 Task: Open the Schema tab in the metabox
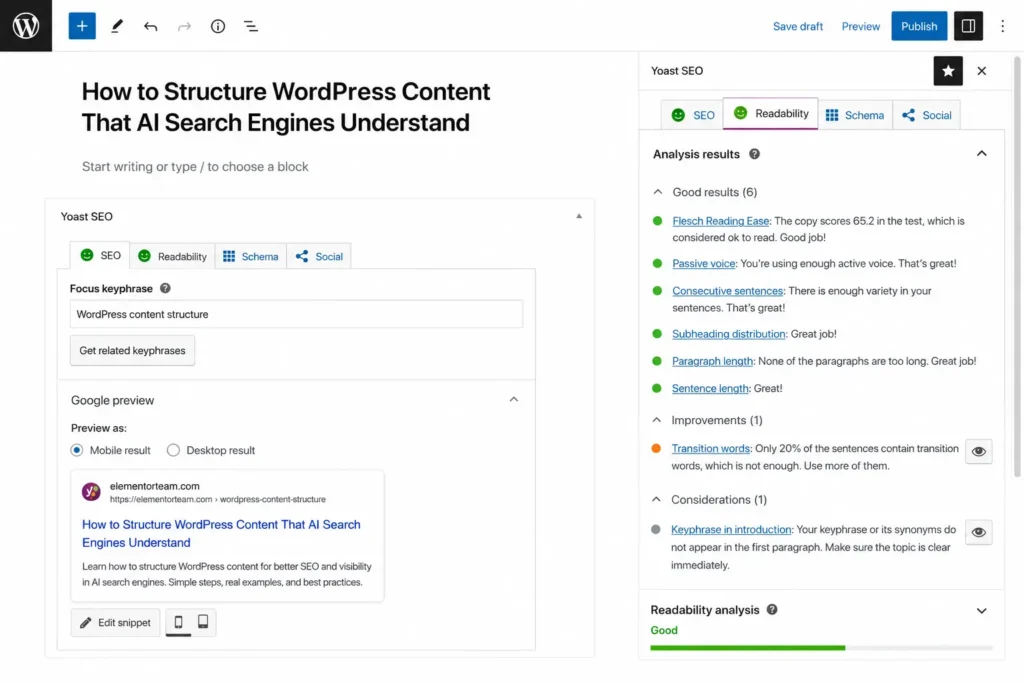[x=250, y=256]
